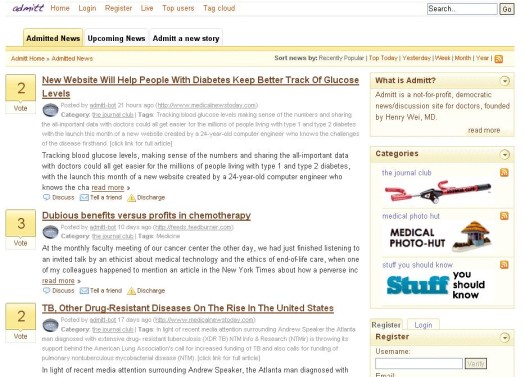Viewport: 525px width, 377px height.
Task: Switch to Login tab in sidebar
Action: [423, 324]
